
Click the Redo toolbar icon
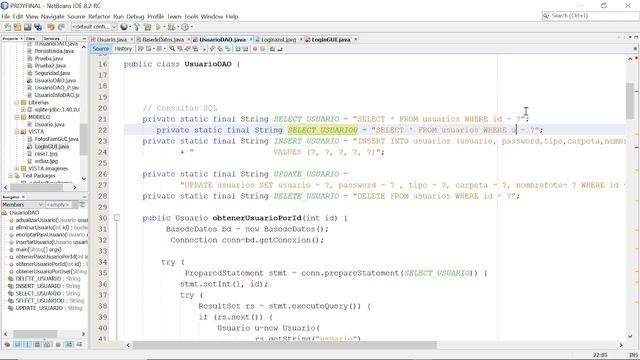(x=61, y=27)
